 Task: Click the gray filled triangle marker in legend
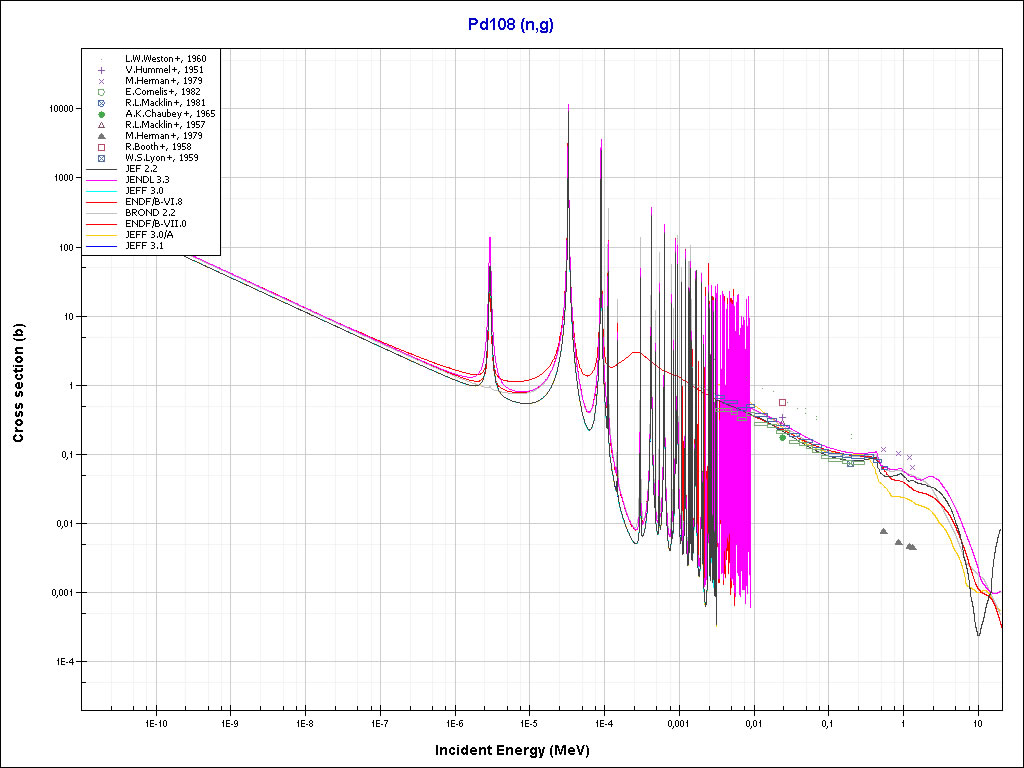(102, 136)
